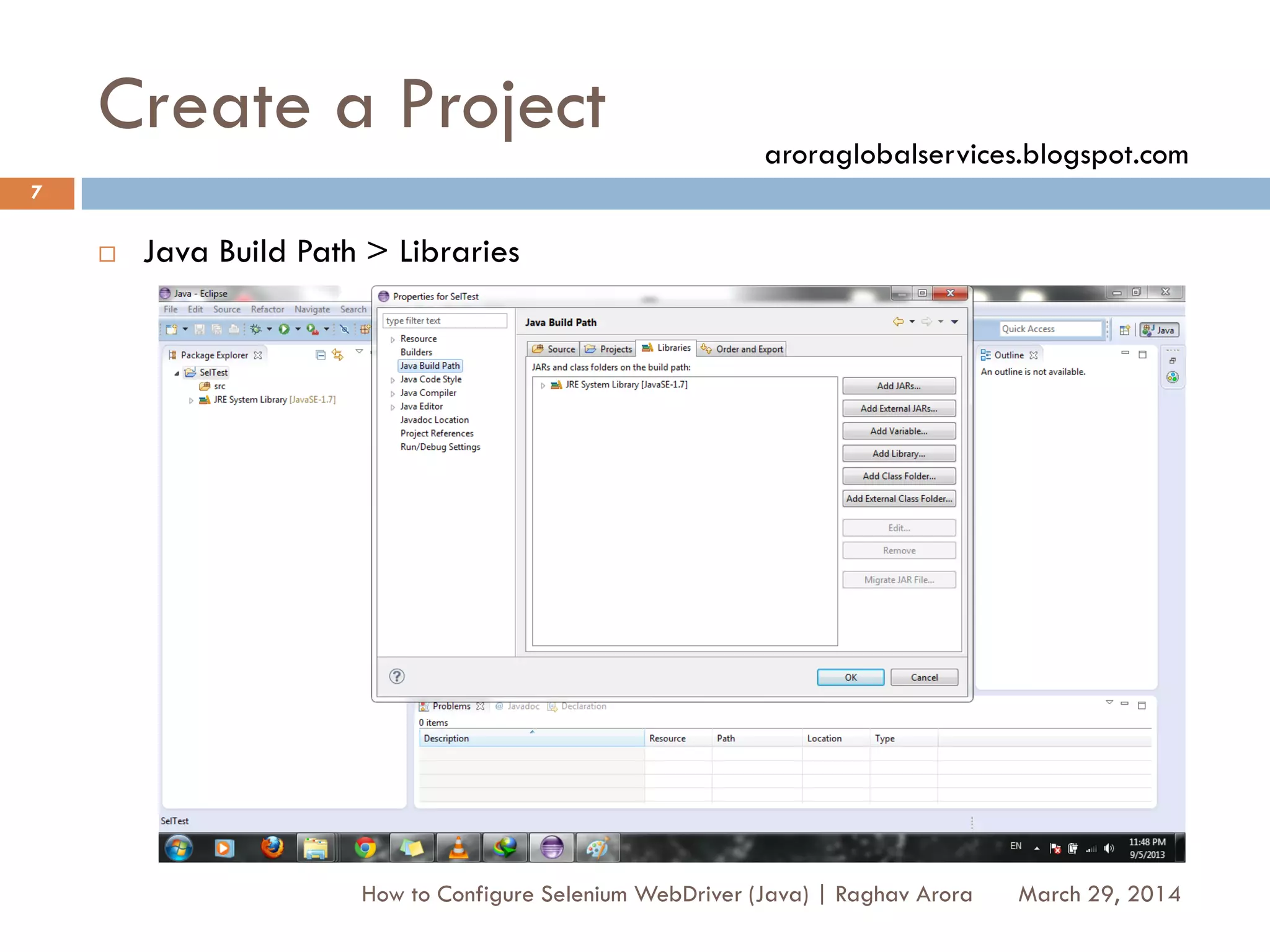Click Cancel in the Properties dialog
Viewport: 1270px width, 952px height.
(x=924, y=677)
